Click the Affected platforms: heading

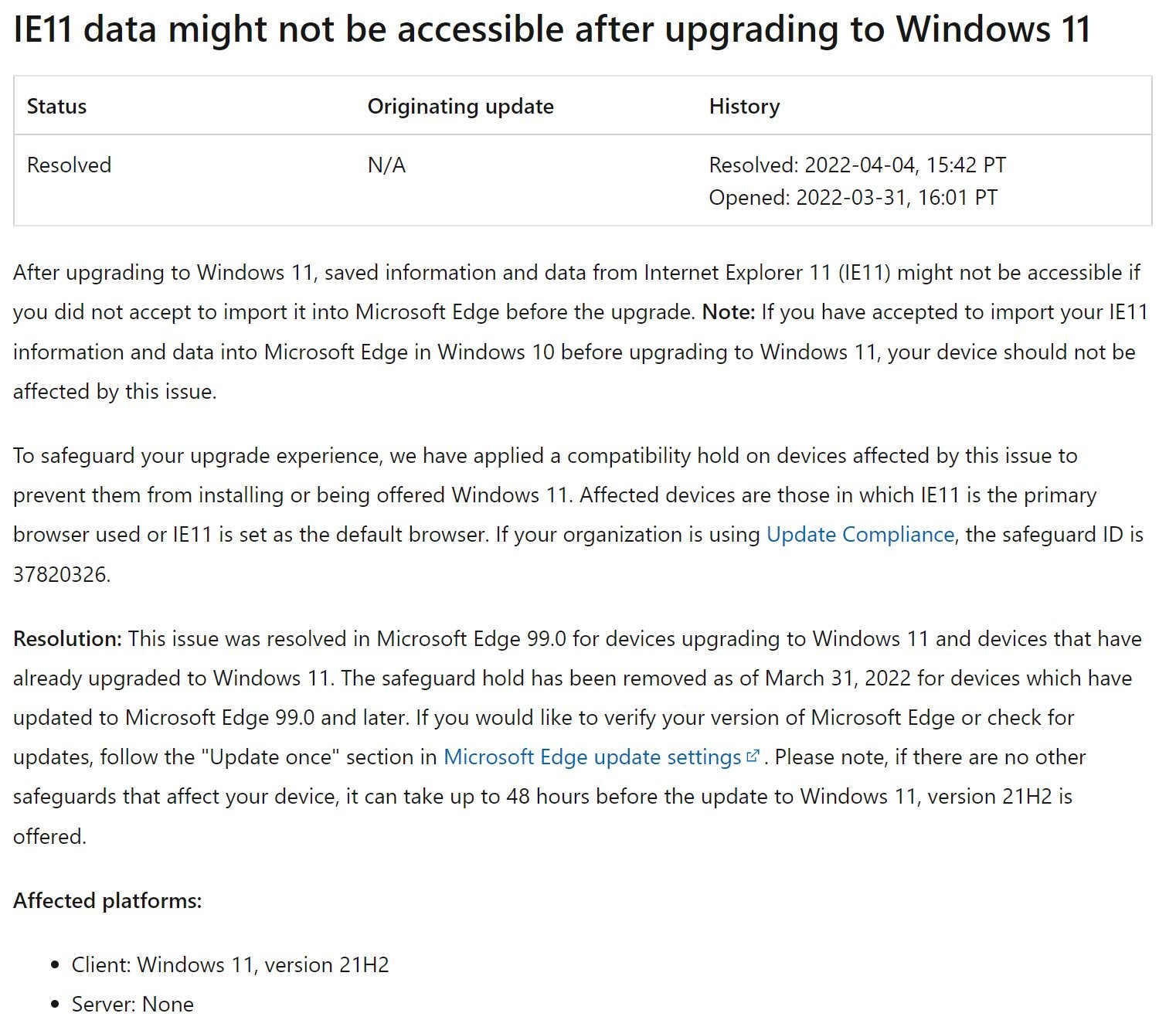(x=107, y=901)
